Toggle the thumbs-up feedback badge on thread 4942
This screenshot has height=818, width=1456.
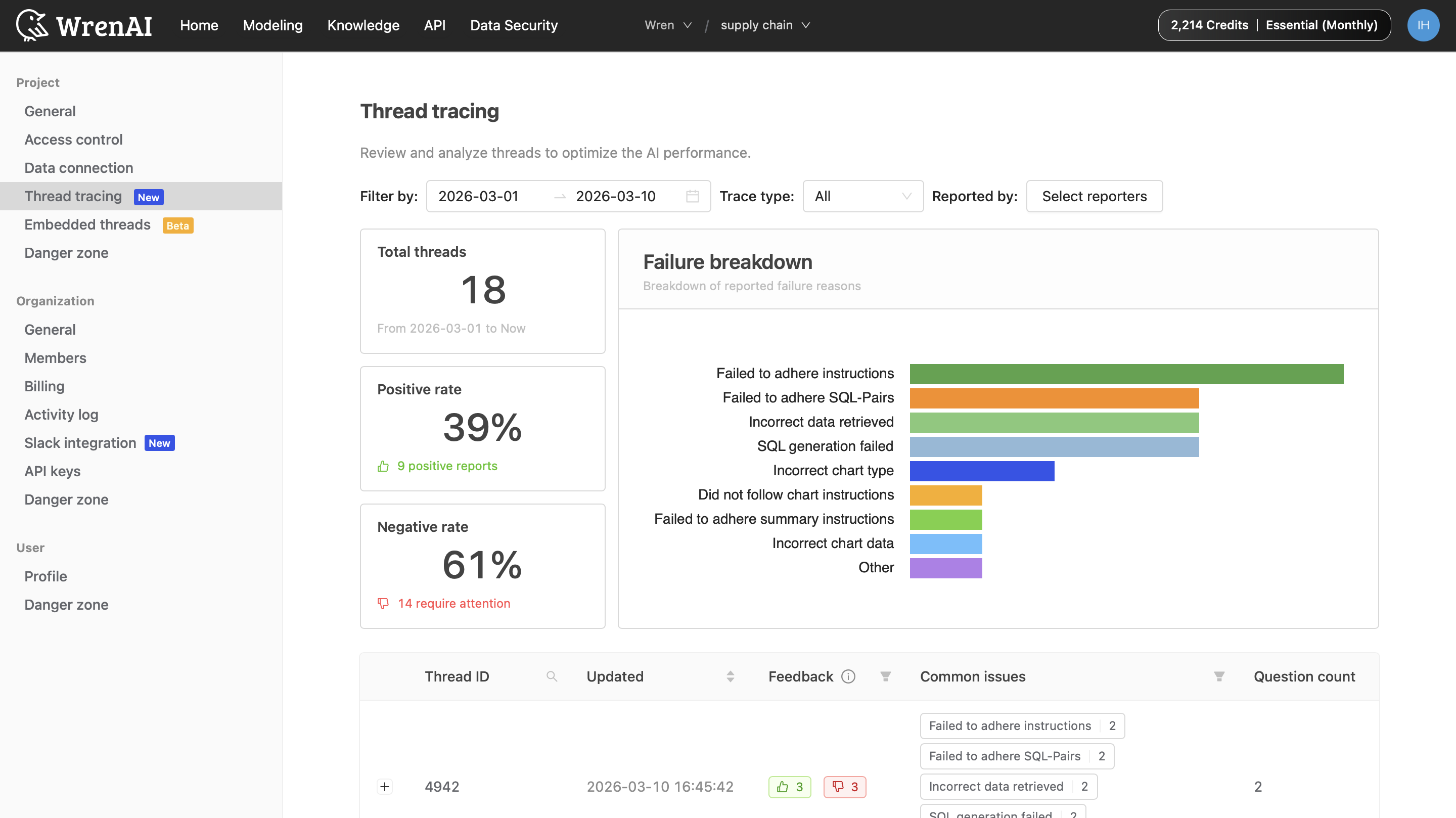pyautogui.click(x=790, y=786)
